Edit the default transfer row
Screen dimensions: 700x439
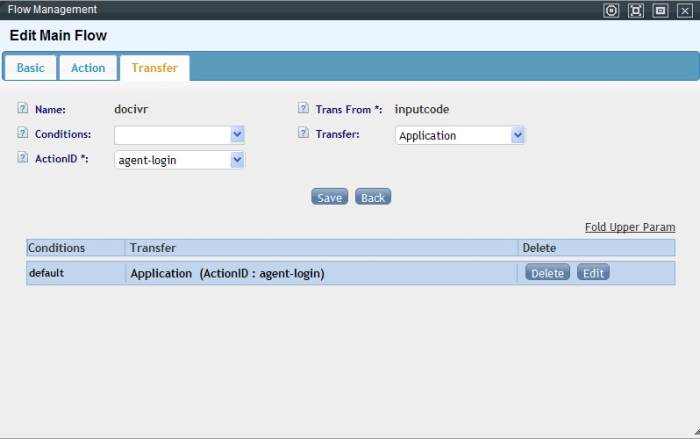pyautogui.click(x=593, y=273)
